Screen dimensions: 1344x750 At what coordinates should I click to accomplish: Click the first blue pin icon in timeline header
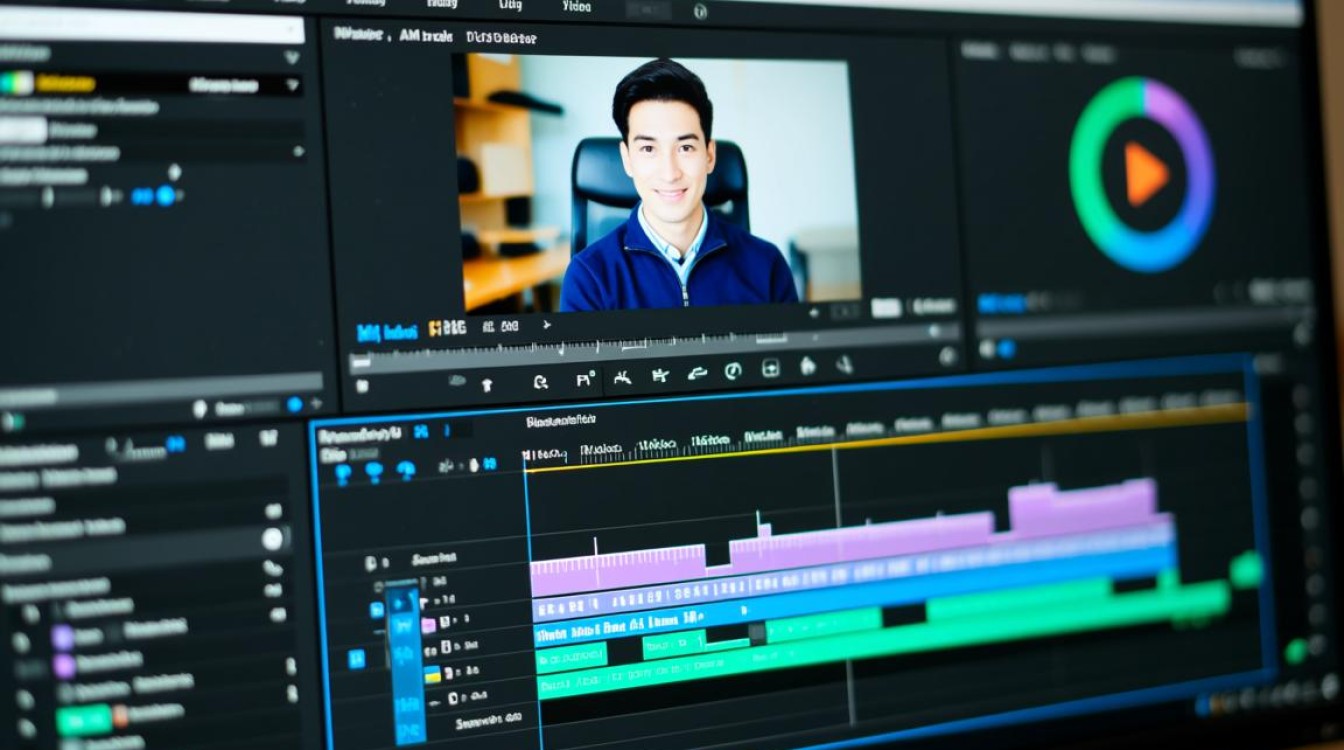click(x=342, y=471)
